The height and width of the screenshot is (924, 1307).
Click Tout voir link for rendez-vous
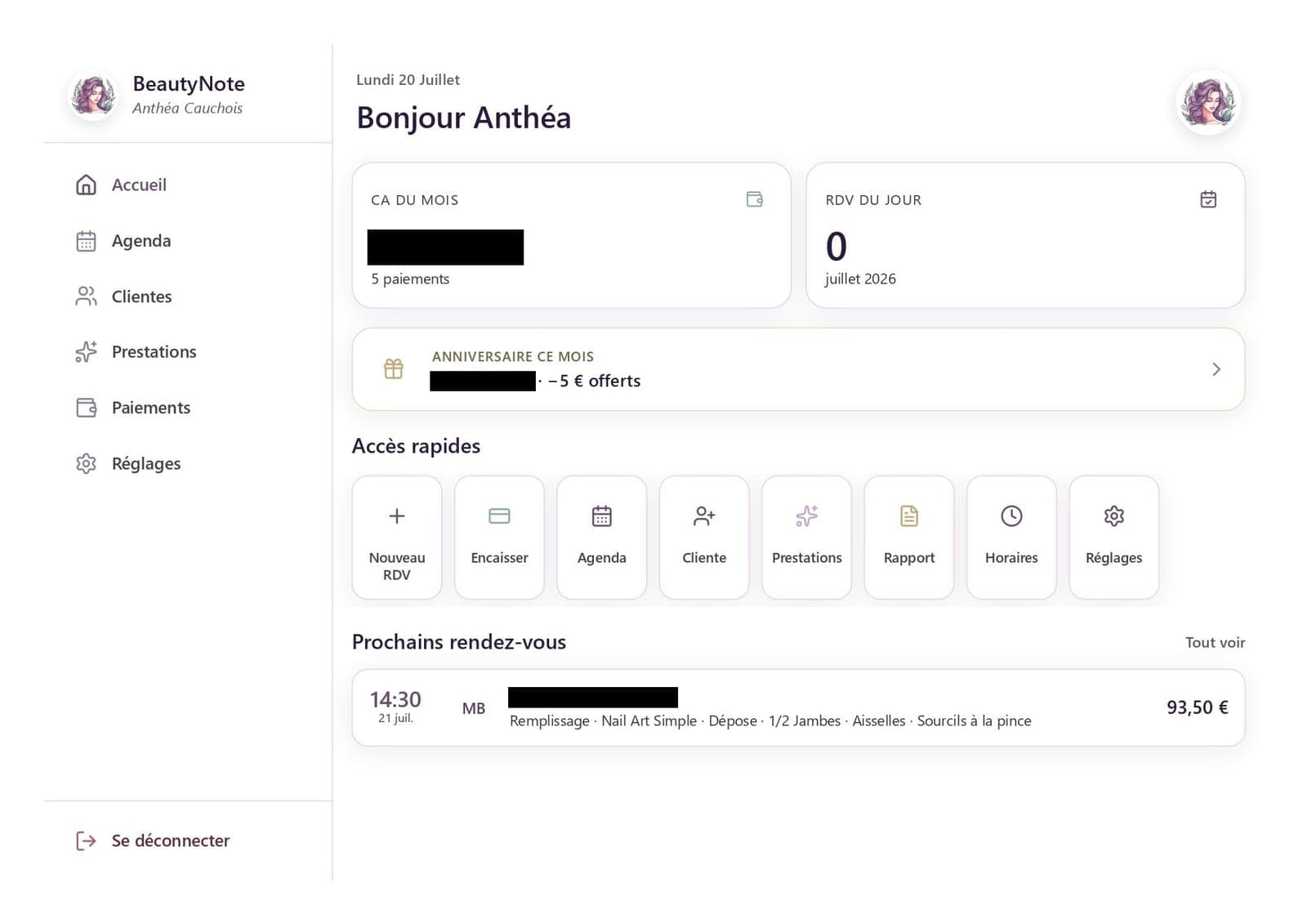click(x=1215, y=642)
